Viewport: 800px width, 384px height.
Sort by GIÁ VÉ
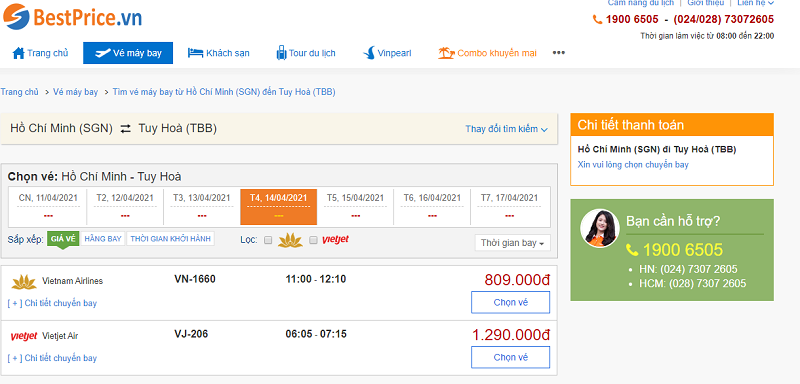click(x=63, y=239)
